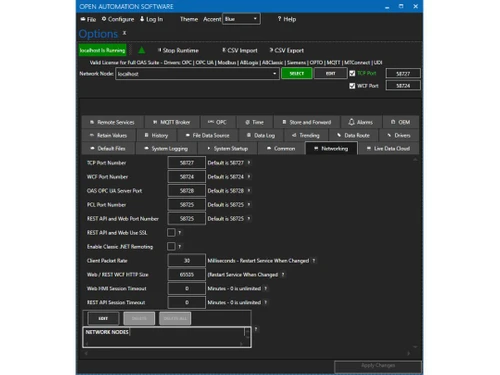500x375 pixels.
Task: Click help icon beside Web HMI Session Timeout
Action: click(x=266, y=289)
